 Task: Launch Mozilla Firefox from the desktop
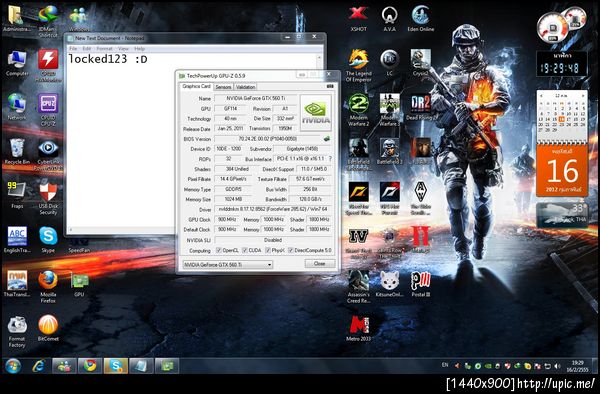click(48, 287)
